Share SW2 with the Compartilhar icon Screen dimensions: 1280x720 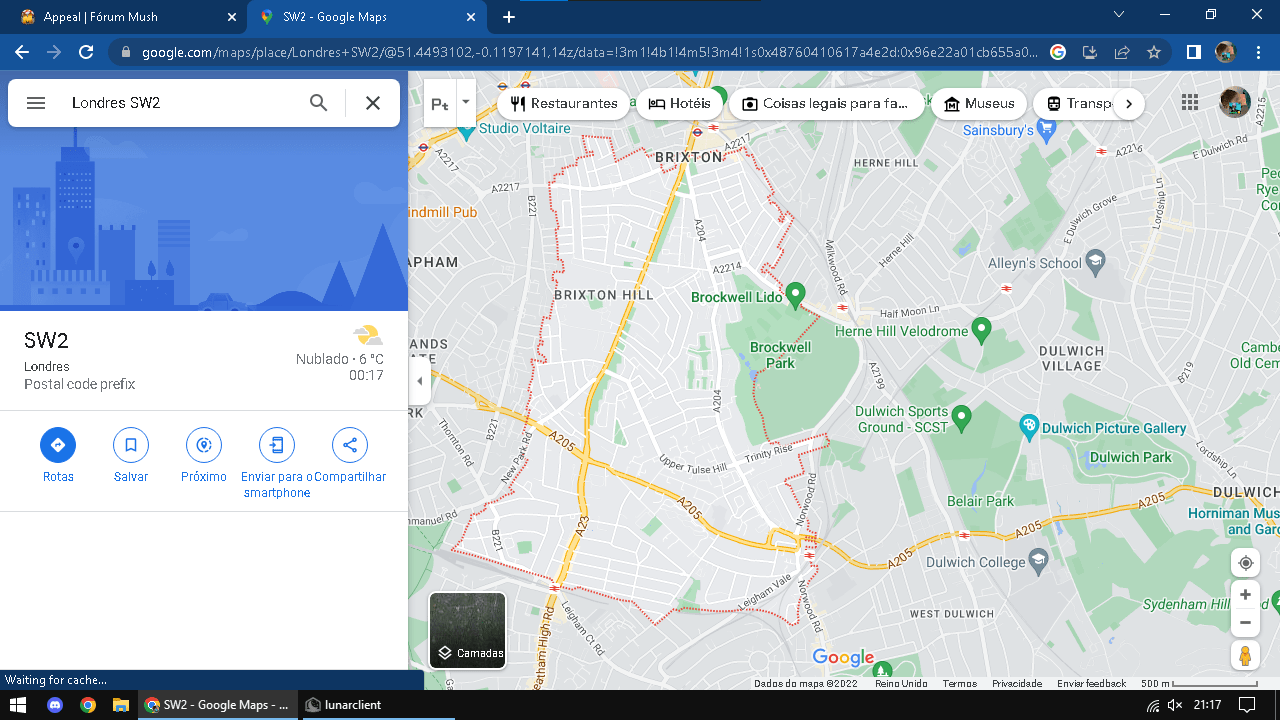pyautogui.click(x=350, y=445)
